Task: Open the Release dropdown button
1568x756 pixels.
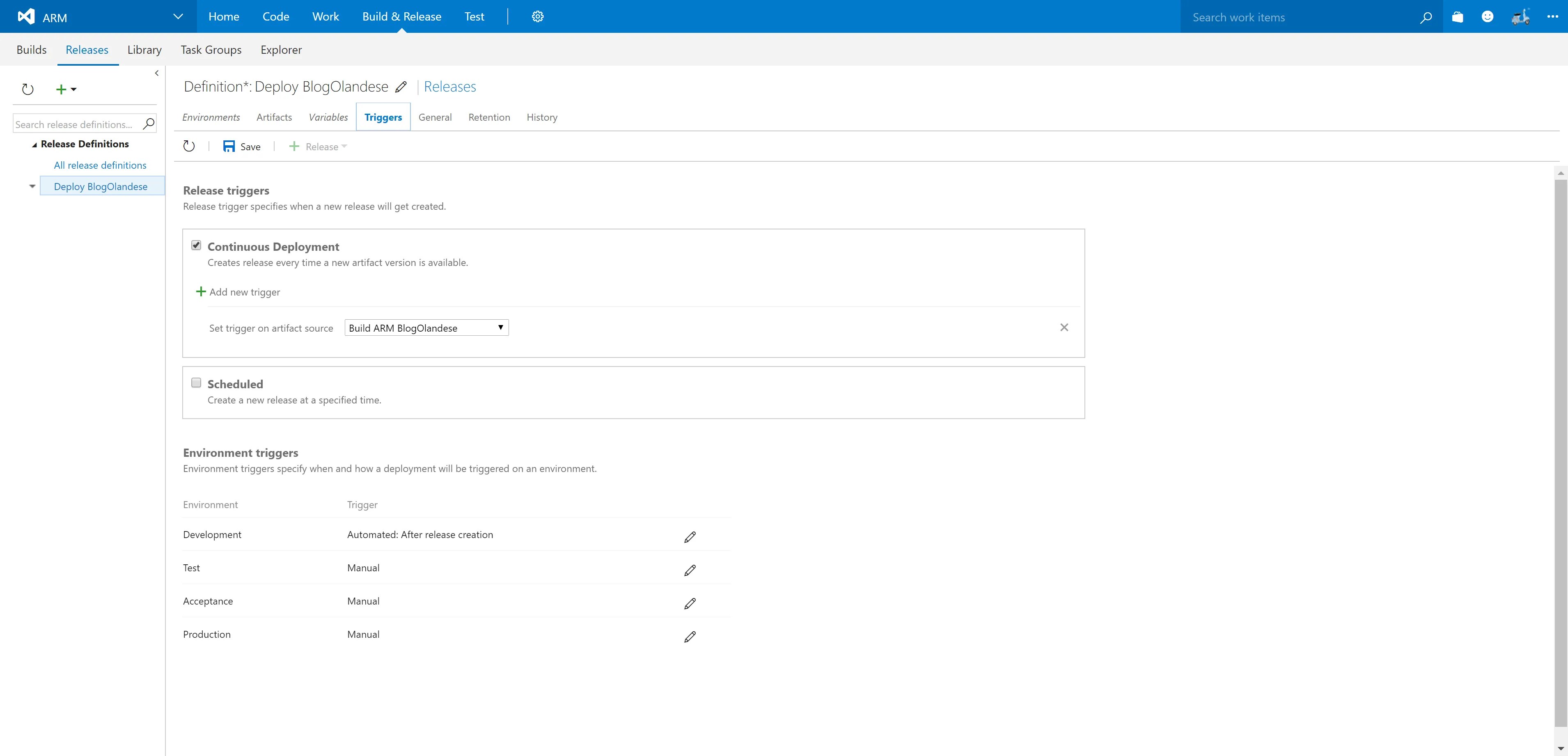Action: point(319,146)
